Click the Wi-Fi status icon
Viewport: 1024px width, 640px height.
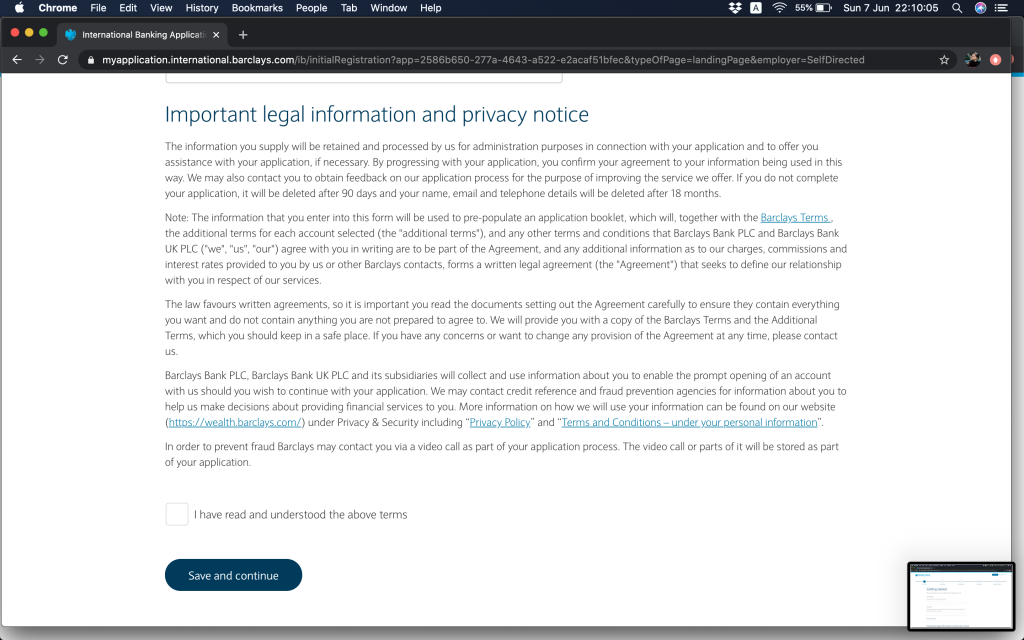tap(779, 8)
